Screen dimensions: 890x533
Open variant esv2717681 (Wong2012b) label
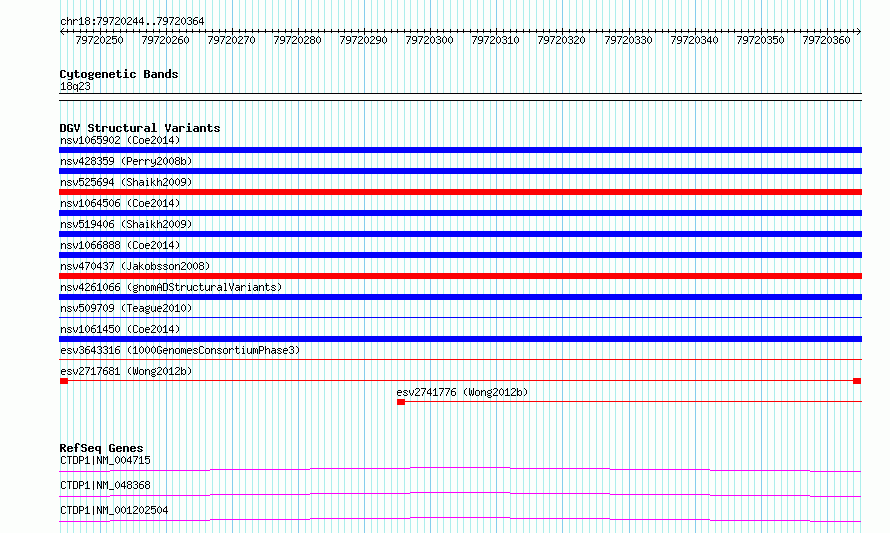(x=126, y=371)
